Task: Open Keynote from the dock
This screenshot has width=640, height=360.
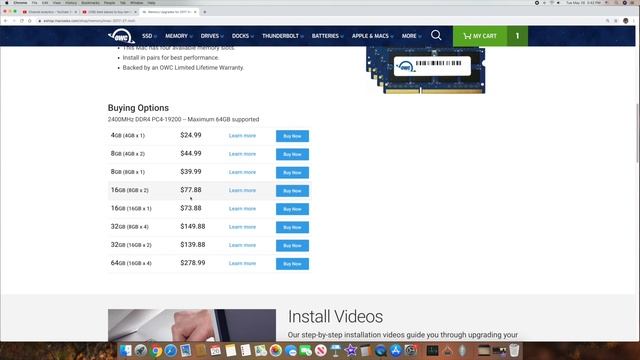Action: [x=336, y=351]
